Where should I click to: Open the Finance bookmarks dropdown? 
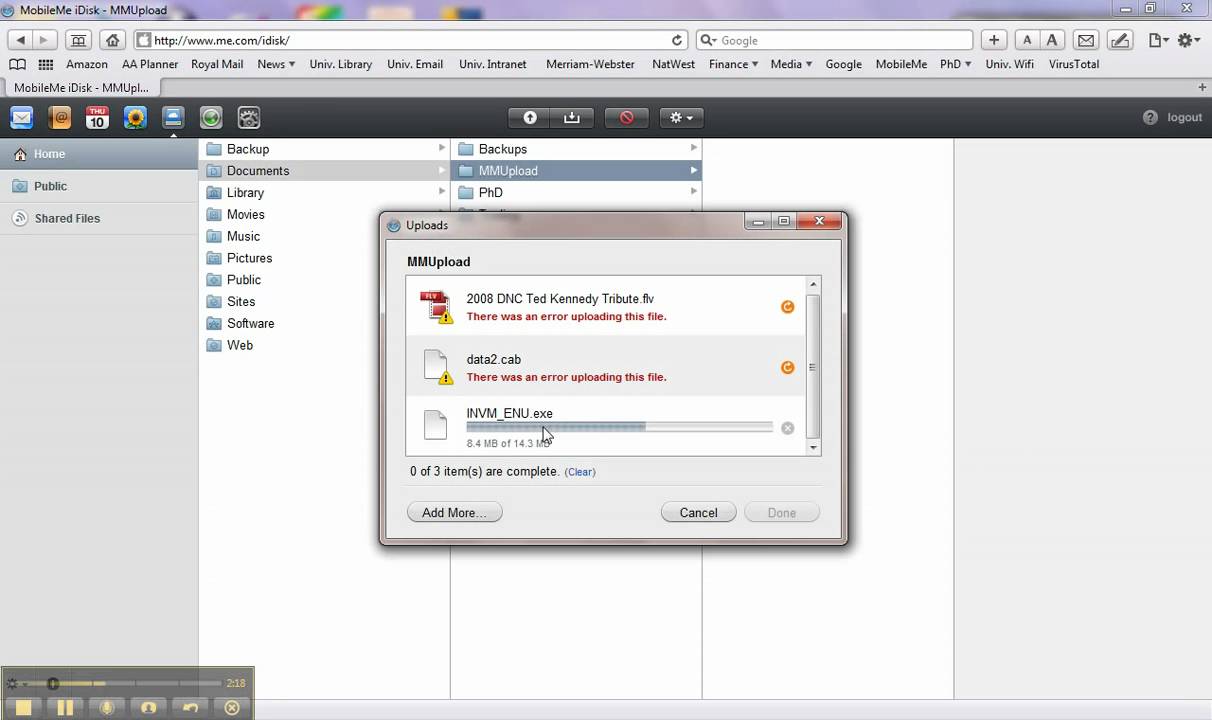tap(733, 64)
